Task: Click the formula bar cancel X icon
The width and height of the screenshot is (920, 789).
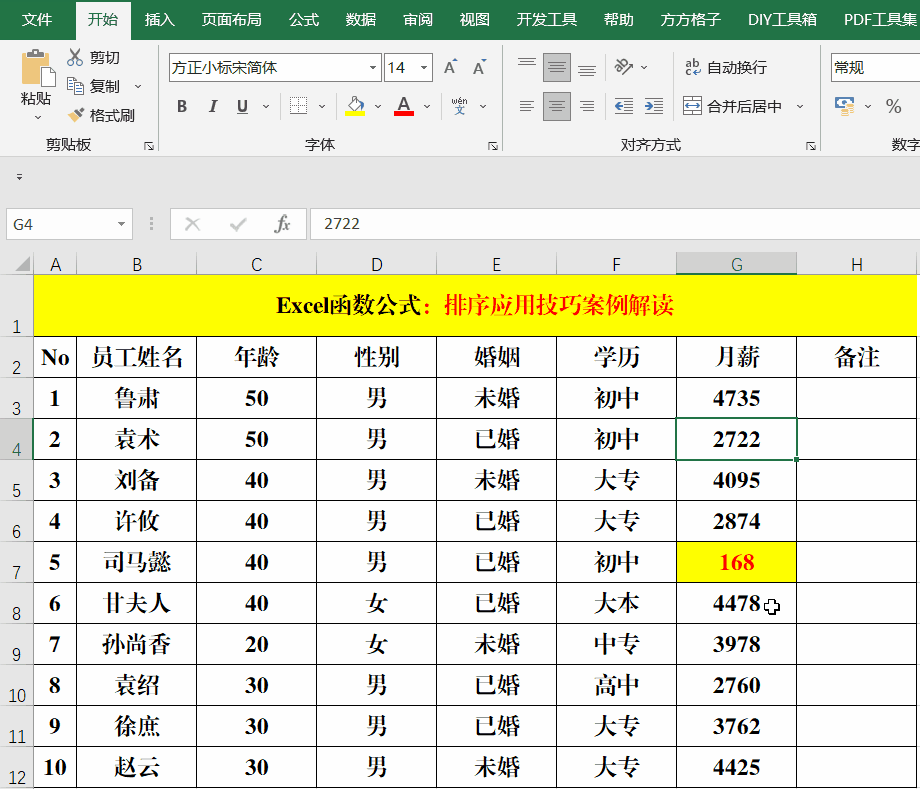Action: click(x=192, y=224)
